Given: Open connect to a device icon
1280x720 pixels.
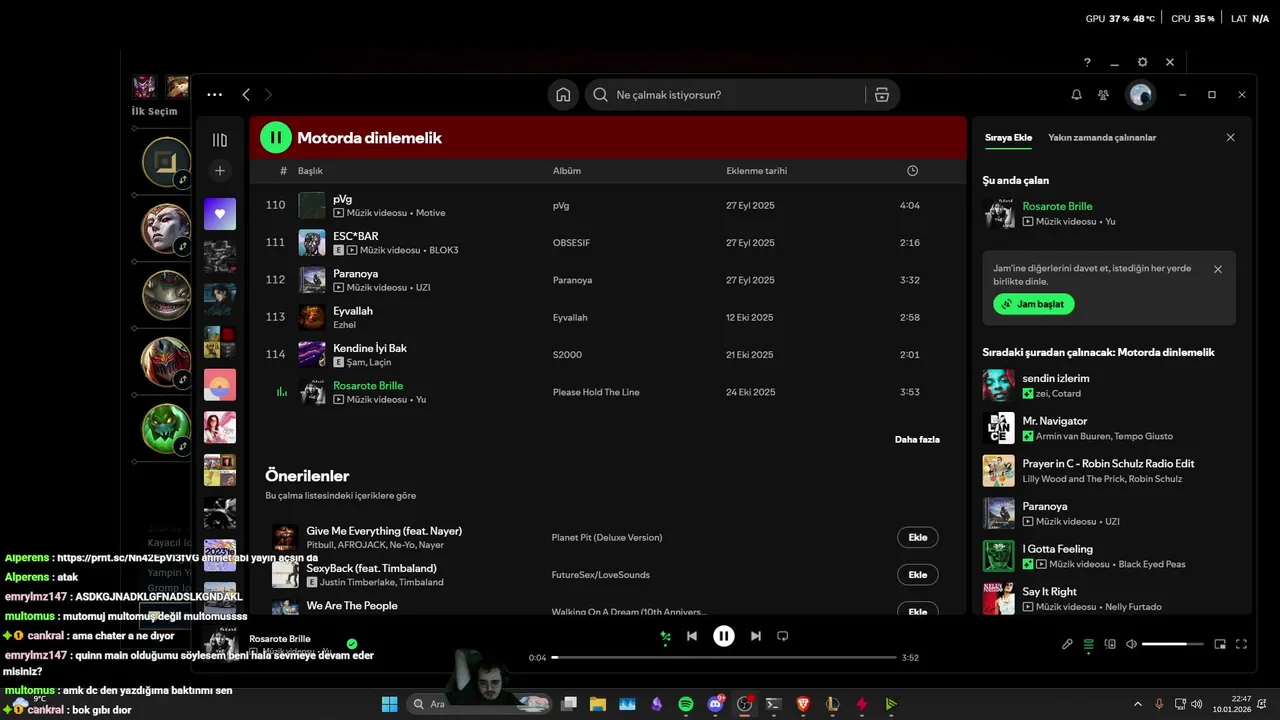Looking at the screenshot, I should tap(1110, 644).
